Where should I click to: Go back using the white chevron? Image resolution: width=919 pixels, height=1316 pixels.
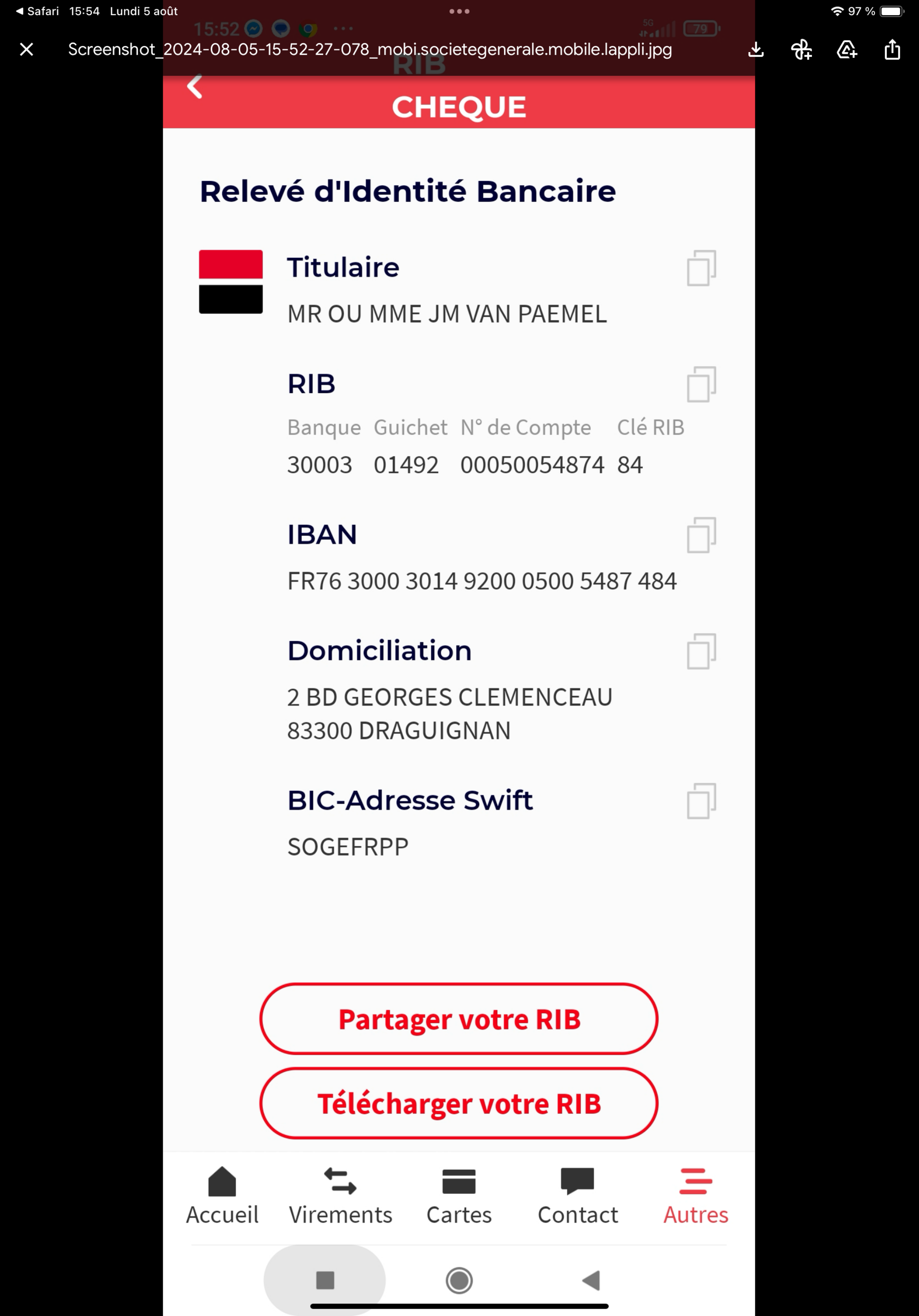pos(195,87)
